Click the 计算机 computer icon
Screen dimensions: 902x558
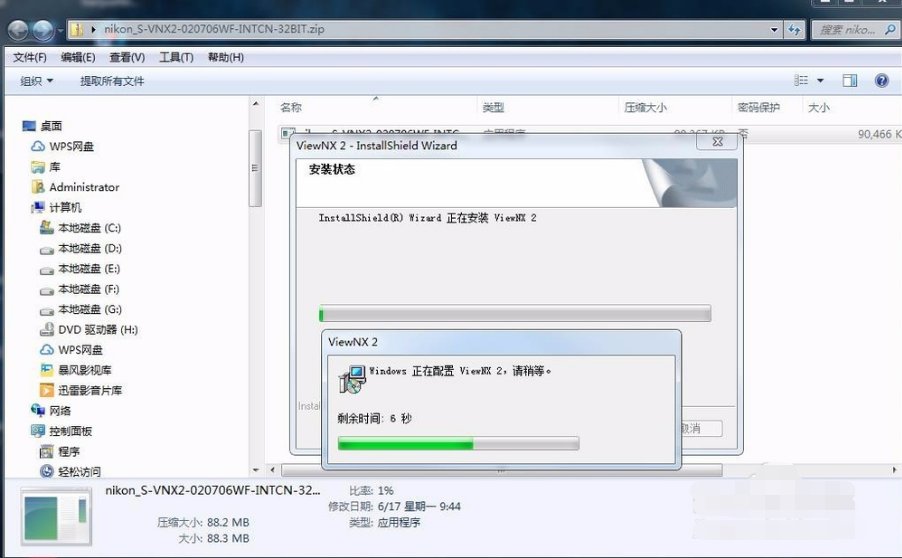[x=38, y=207]
